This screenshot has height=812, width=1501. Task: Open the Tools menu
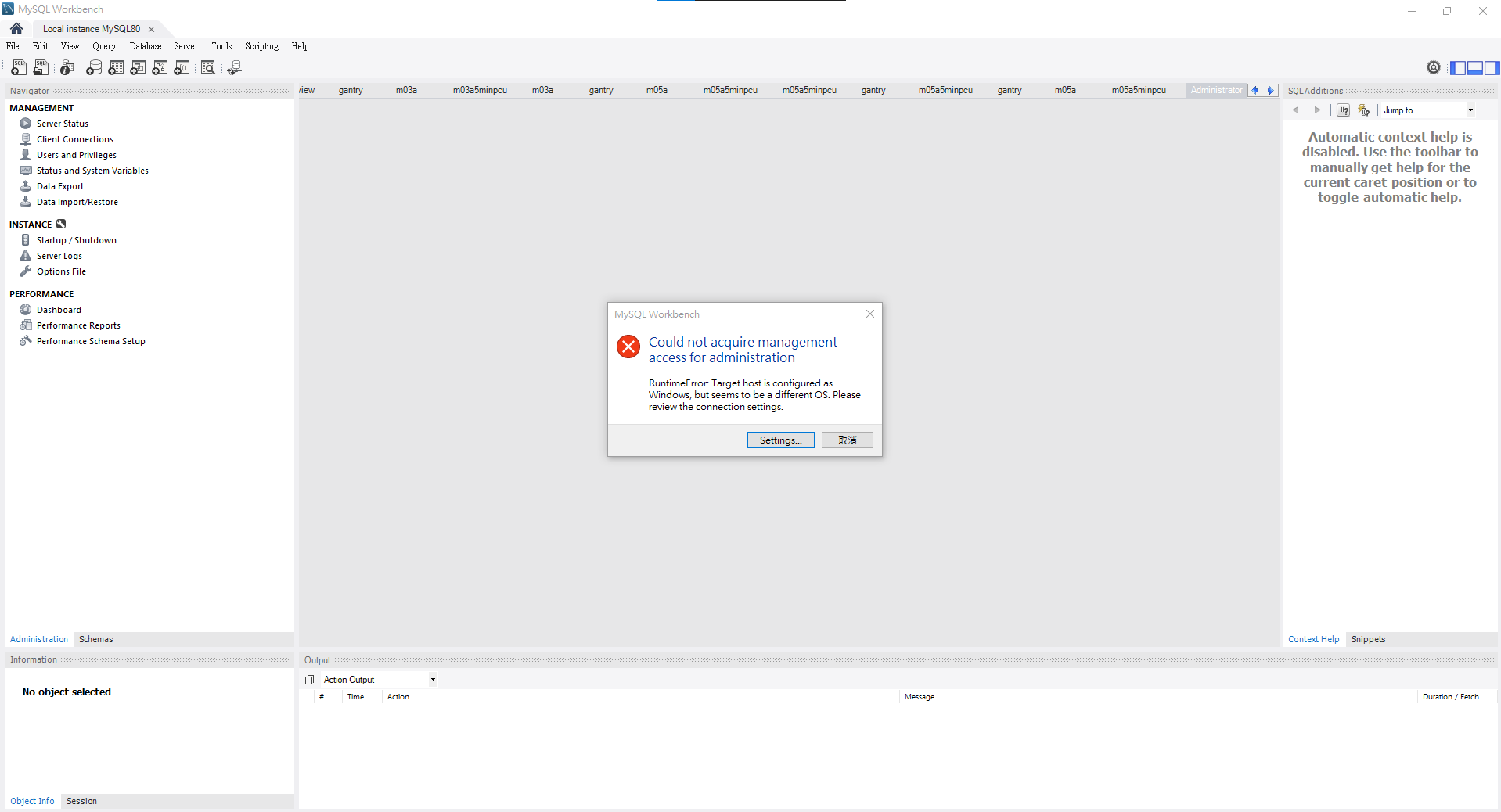(x=221, y=46)
